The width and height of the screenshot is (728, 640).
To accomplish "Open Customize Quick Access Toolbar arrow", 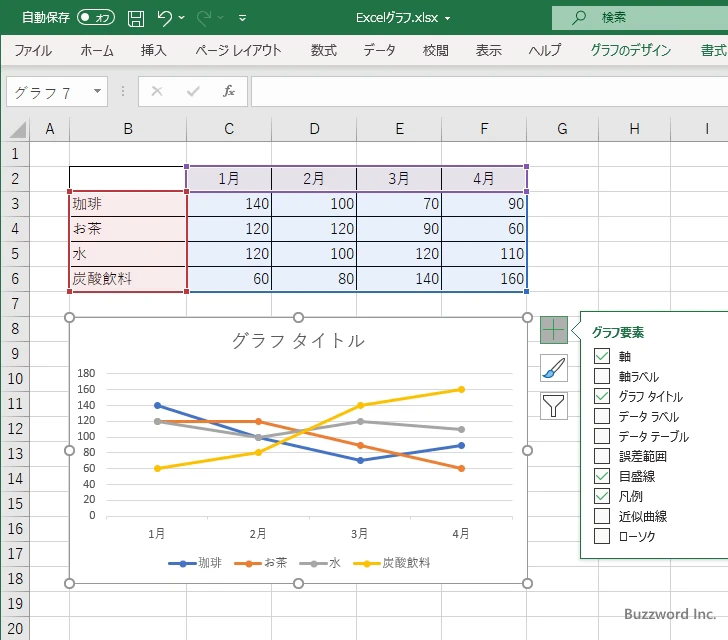I will coord(242,19).
